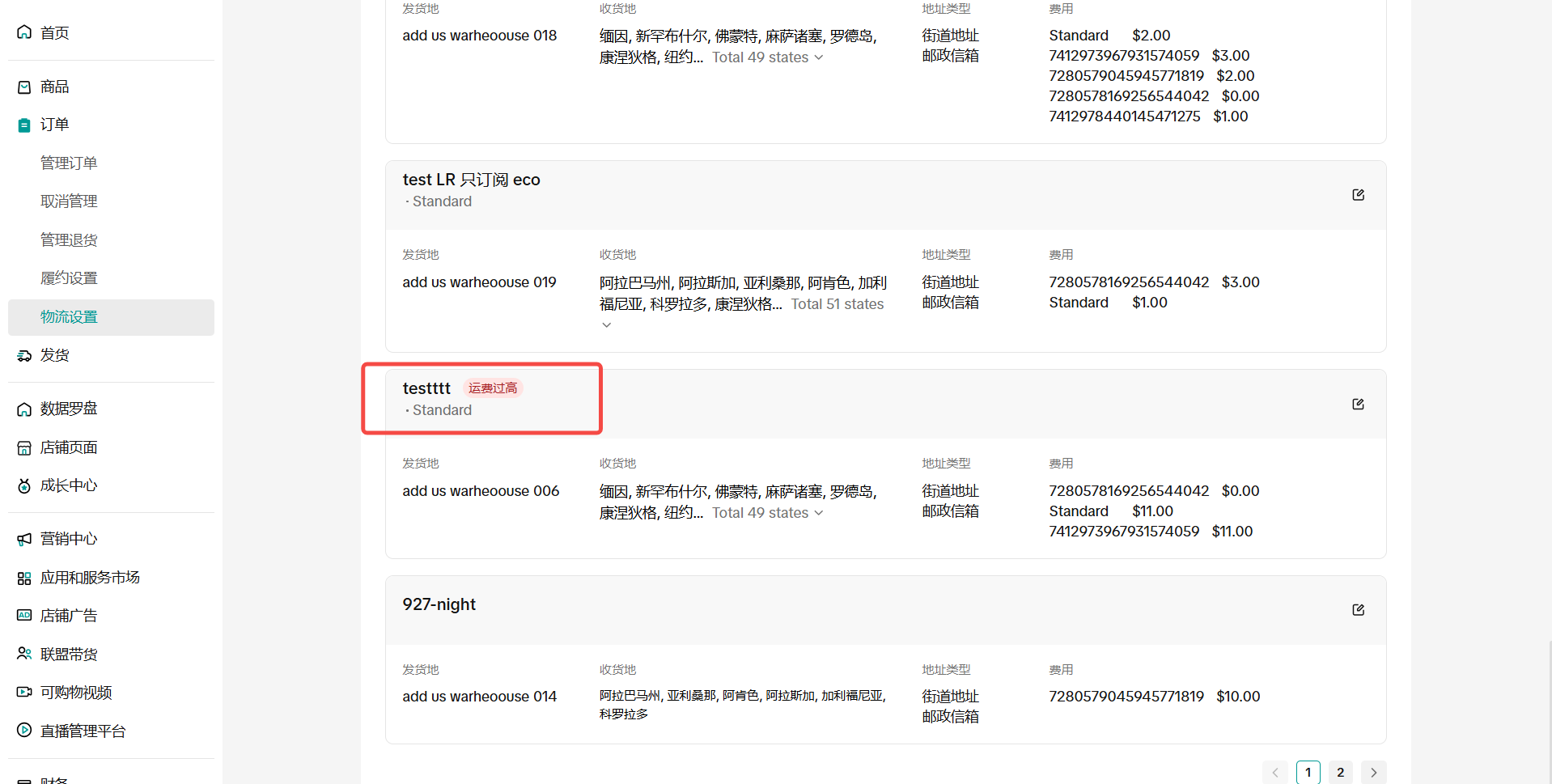This screenshot has height=784, width=1552.
Task: Open 管理订单 in the sidebar
Action: pyautogui.click(x=69, y=163)
